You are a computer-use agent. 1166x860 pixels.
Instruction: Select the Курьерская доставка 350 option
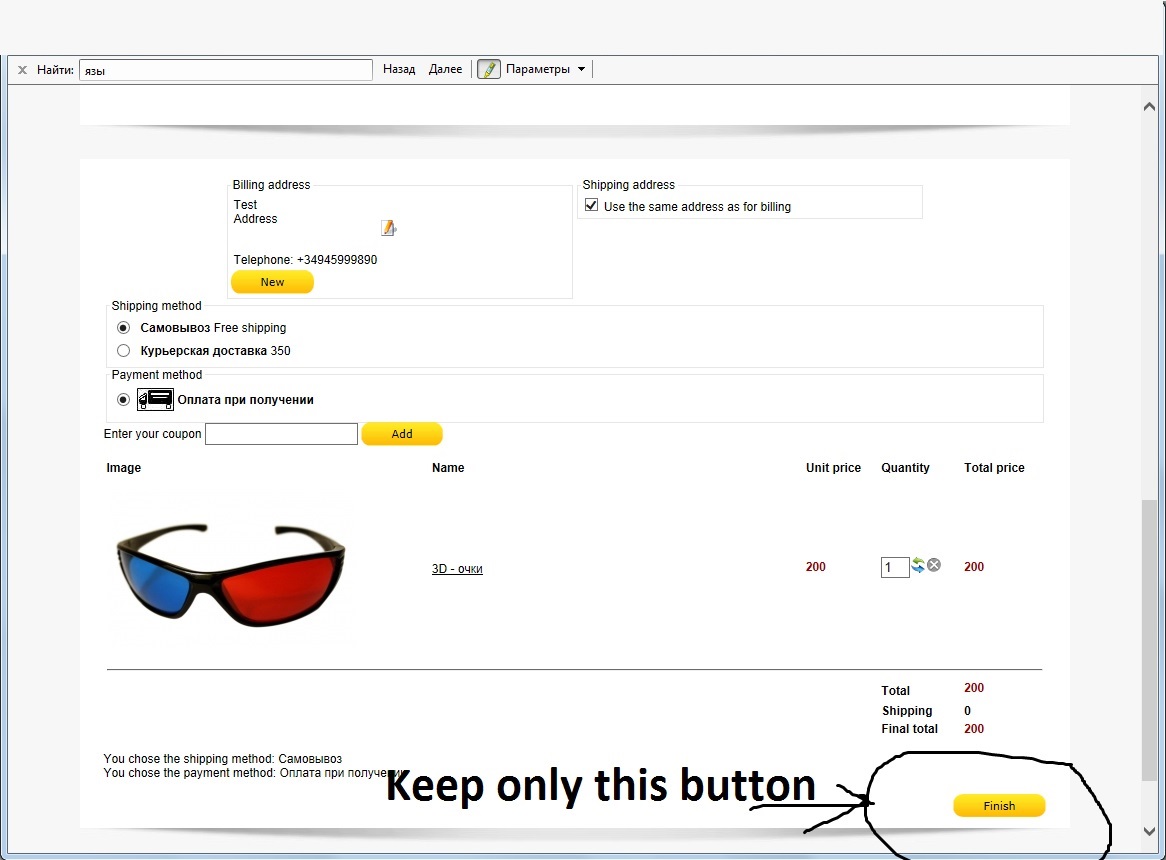pos(123,351)
